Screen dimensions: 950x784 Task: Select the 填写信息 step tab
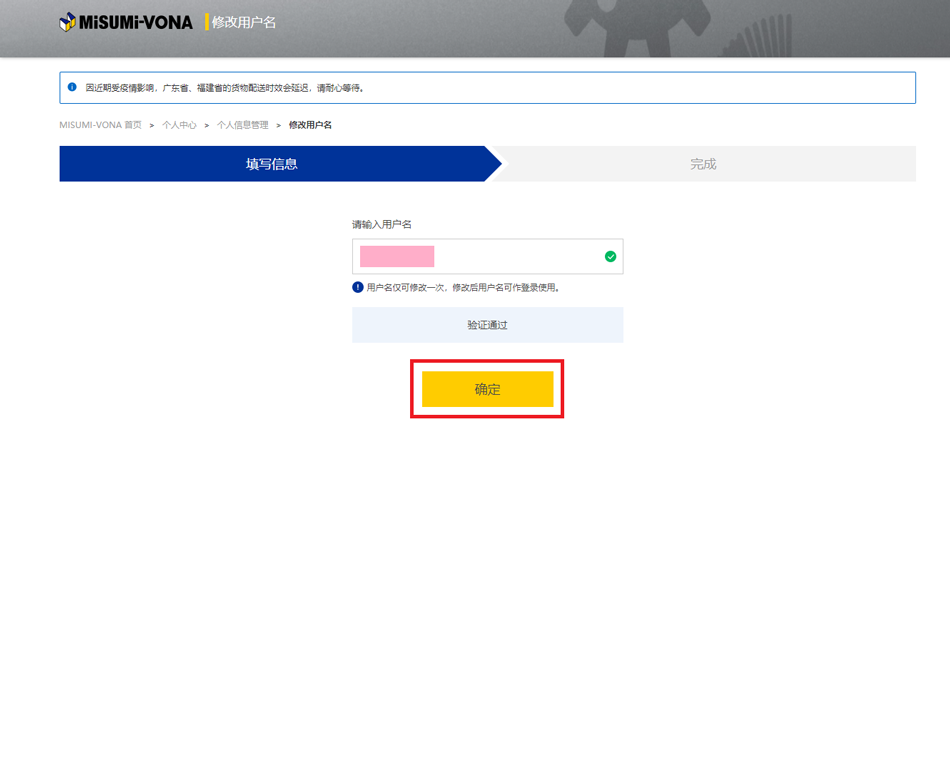pyautogui.click(x=272, y=164)
